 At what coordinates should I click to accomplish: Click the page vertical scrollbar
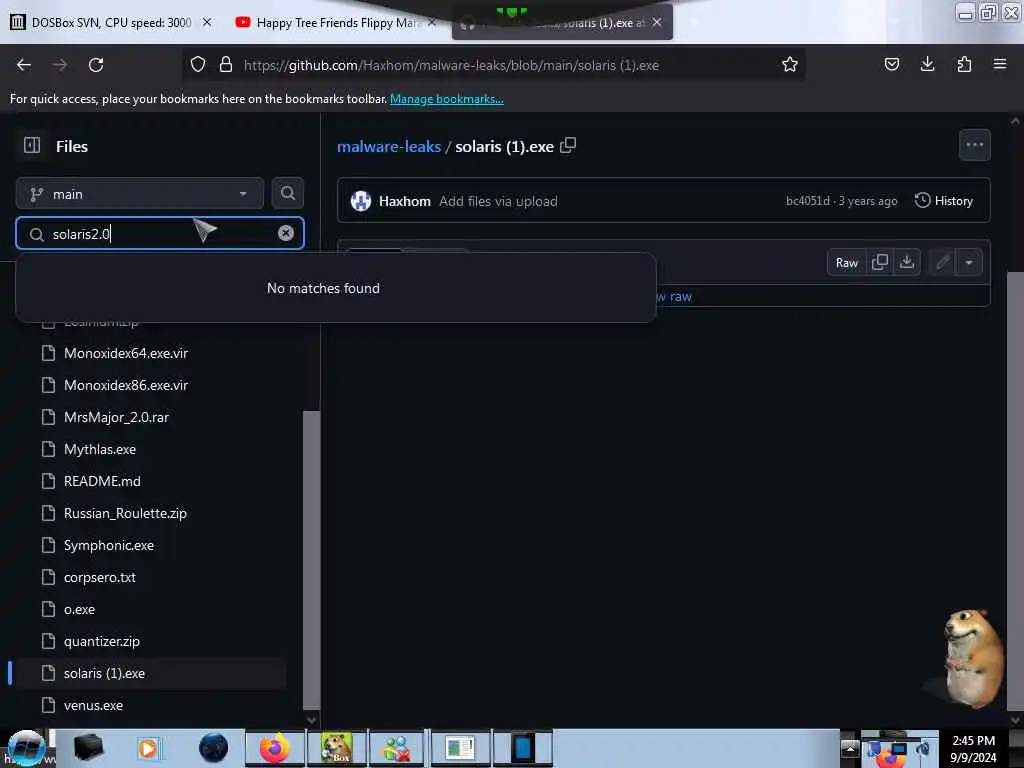(1015, 490)
